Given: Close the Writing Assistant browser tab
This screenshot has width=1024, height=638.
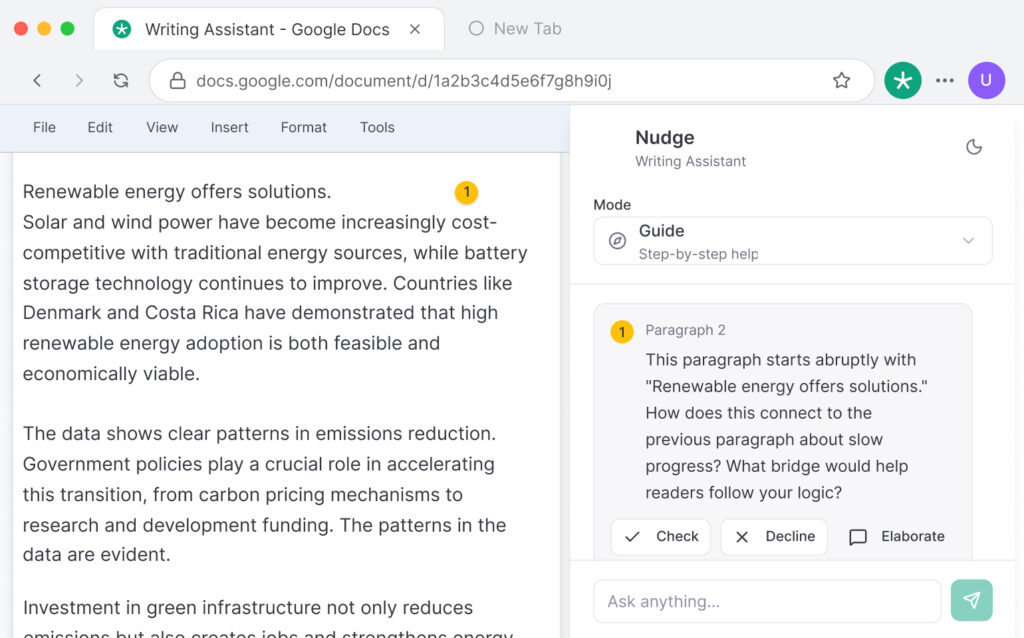Looking at the screenshot, I should (415, 29).
